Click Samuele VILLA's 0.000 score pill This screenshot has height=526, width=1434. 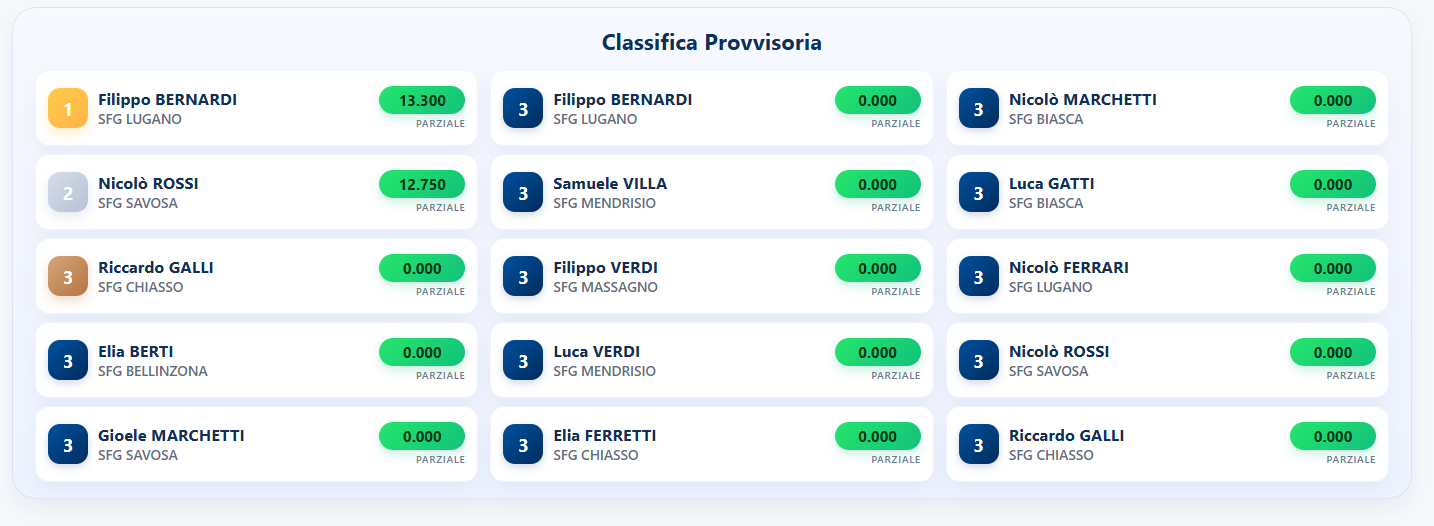pos(877,184)
